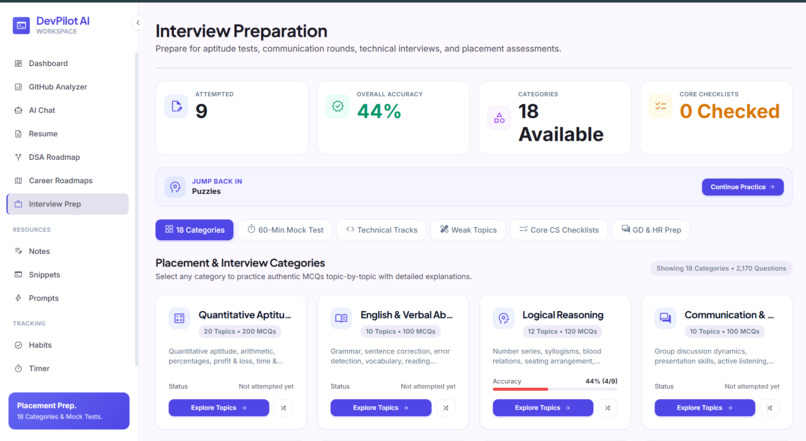Click English & Verbal book icon
The image size is (806, 441).
[341, 318]
